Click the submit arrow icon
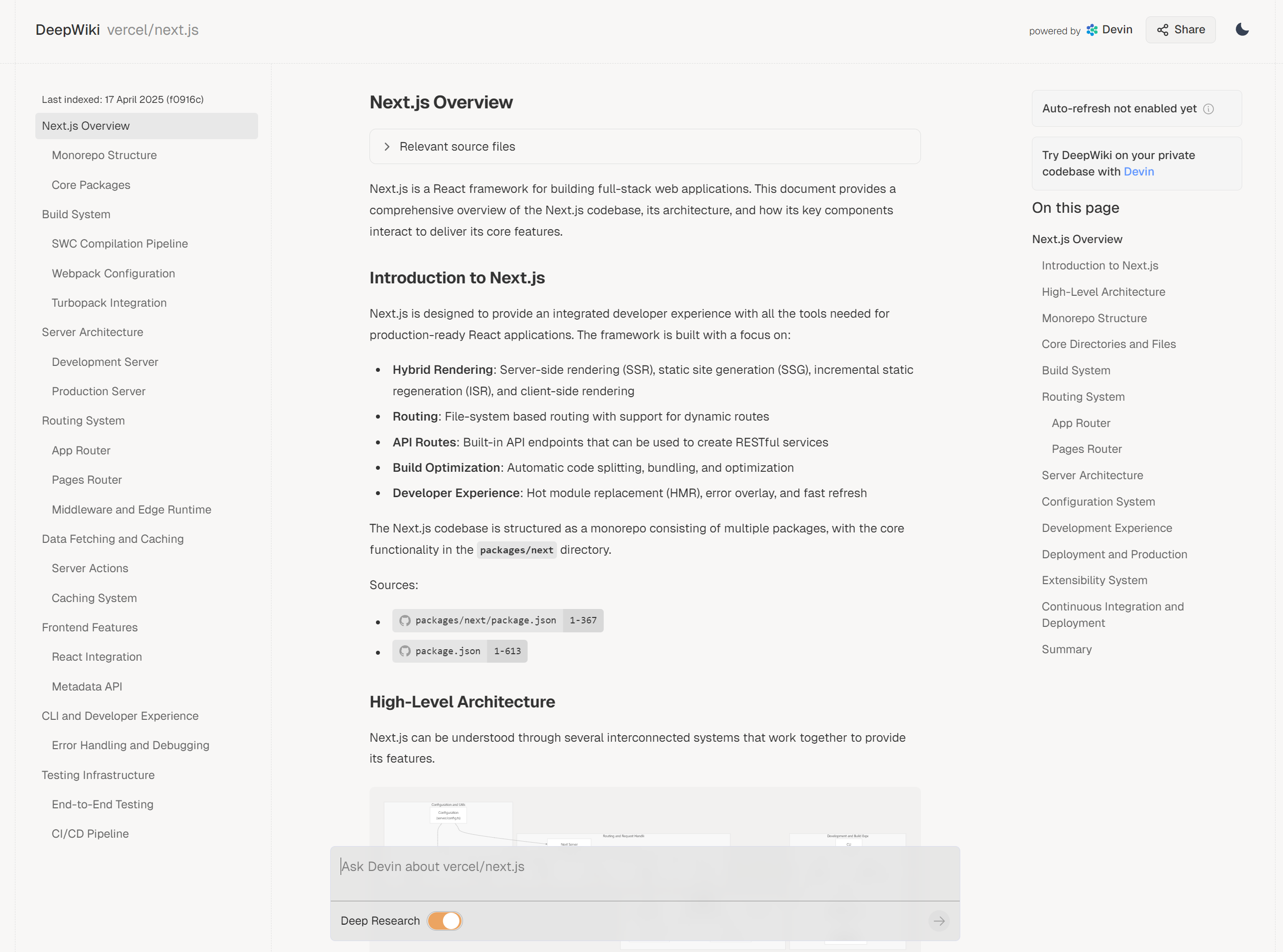Image resolution: width=1283 pixels, height=952 pixels. (x=939, y=921)
